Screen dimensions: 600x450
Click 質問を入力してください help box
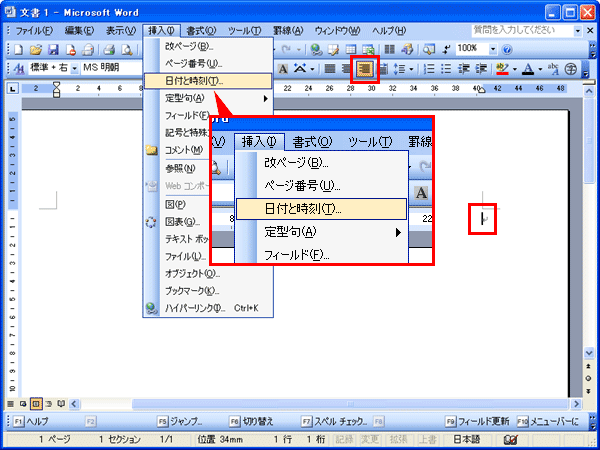point(522,31)
